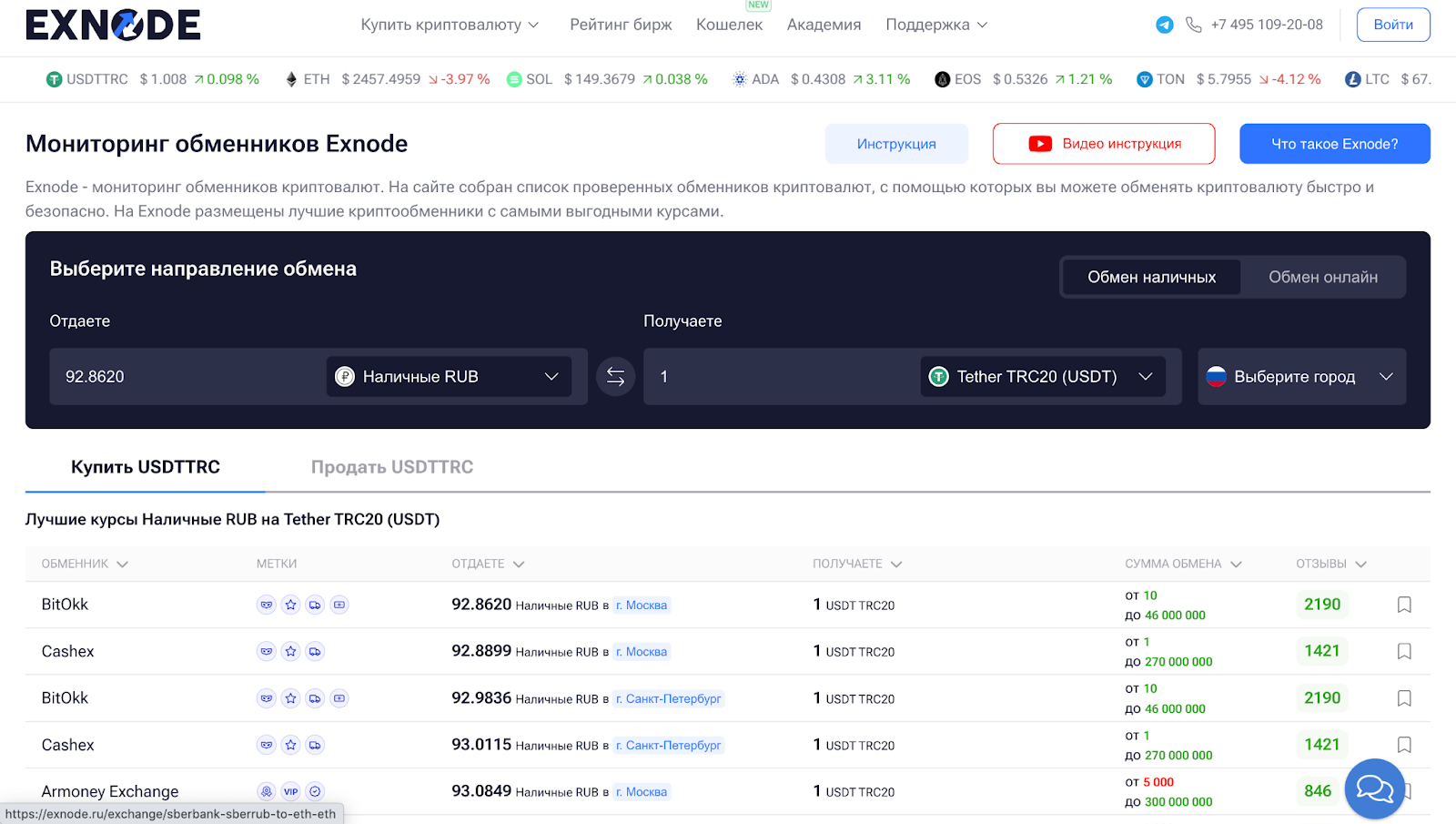Image resolution: width=1456 pixels, height=824 pixels.
Task: Swap the give and receive currencies
Action: tap(615, 376)
